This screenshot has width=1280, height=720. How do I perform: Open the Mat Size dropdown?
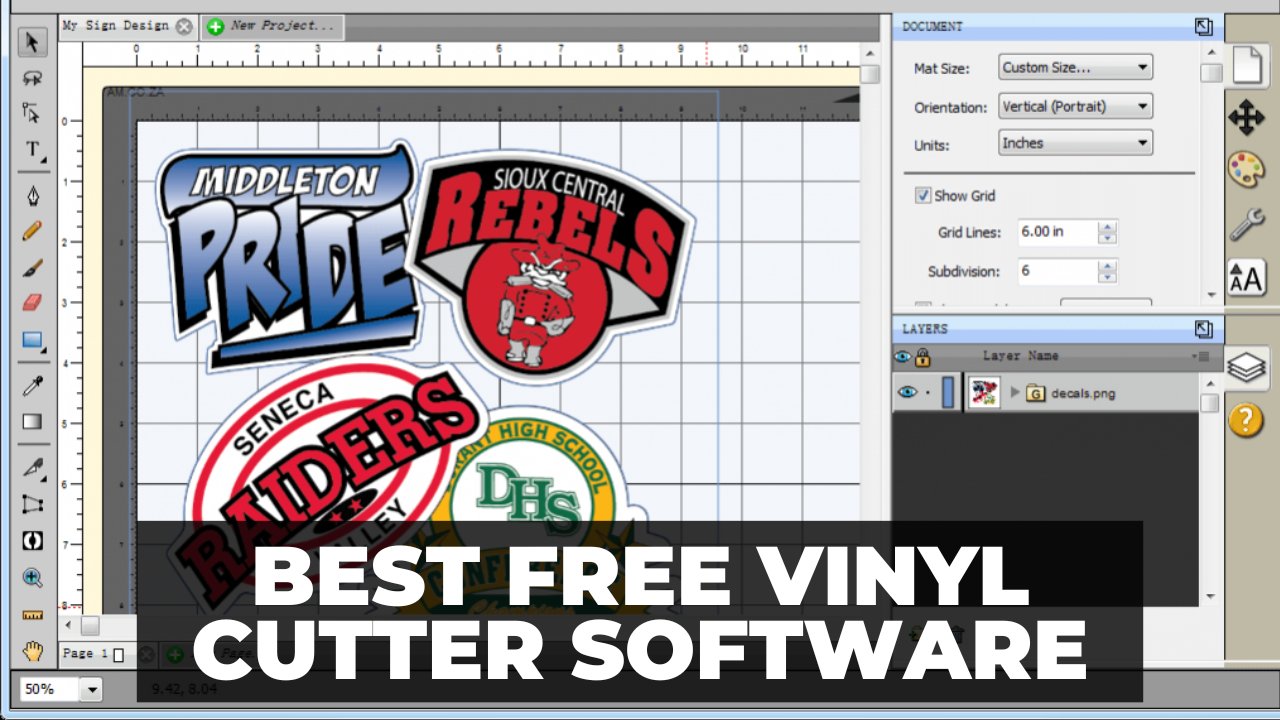1075,67
